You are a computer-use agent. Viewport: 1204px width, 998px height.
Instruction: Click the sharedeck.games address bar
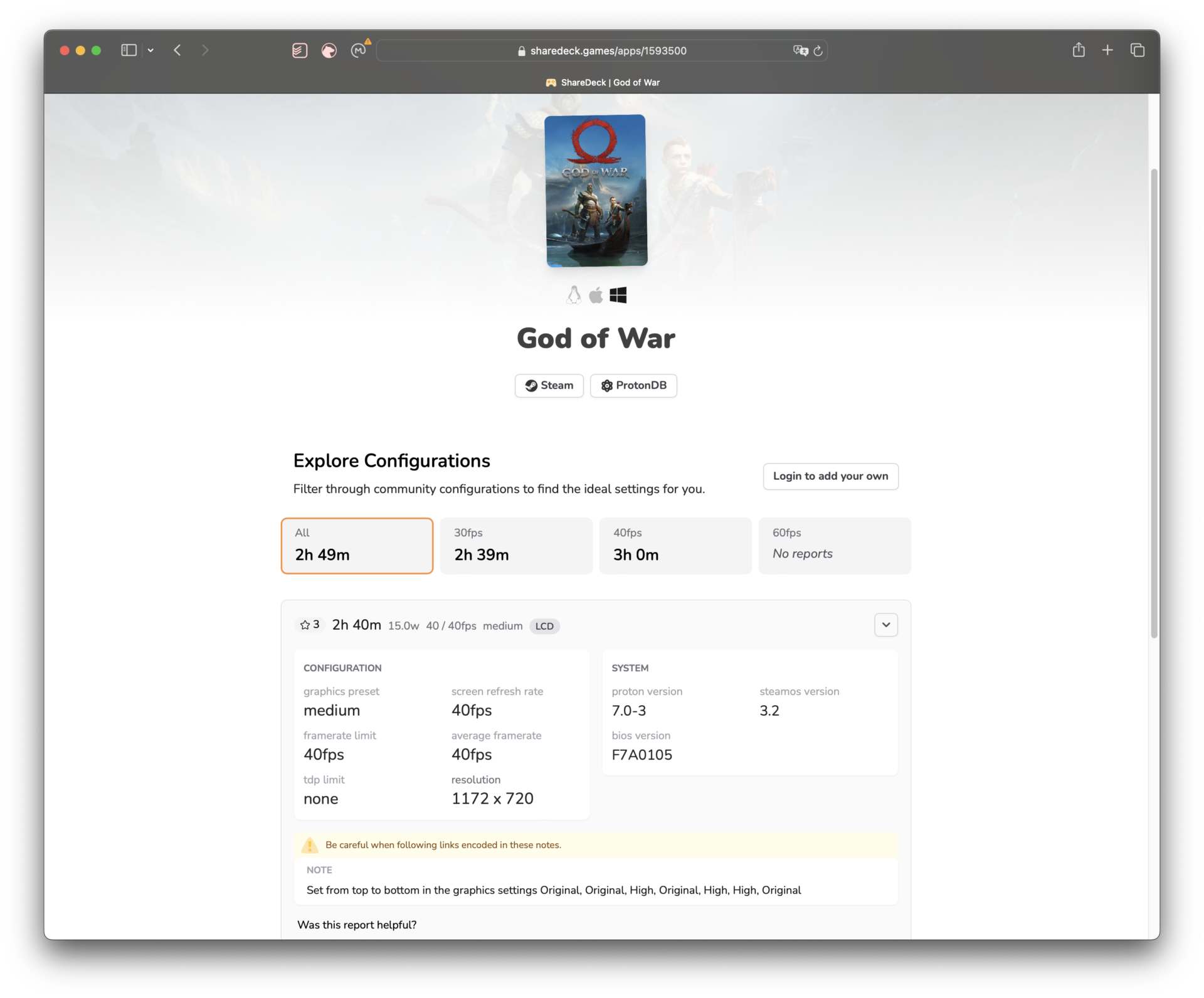pyautogui.click(x=602, y=51)
